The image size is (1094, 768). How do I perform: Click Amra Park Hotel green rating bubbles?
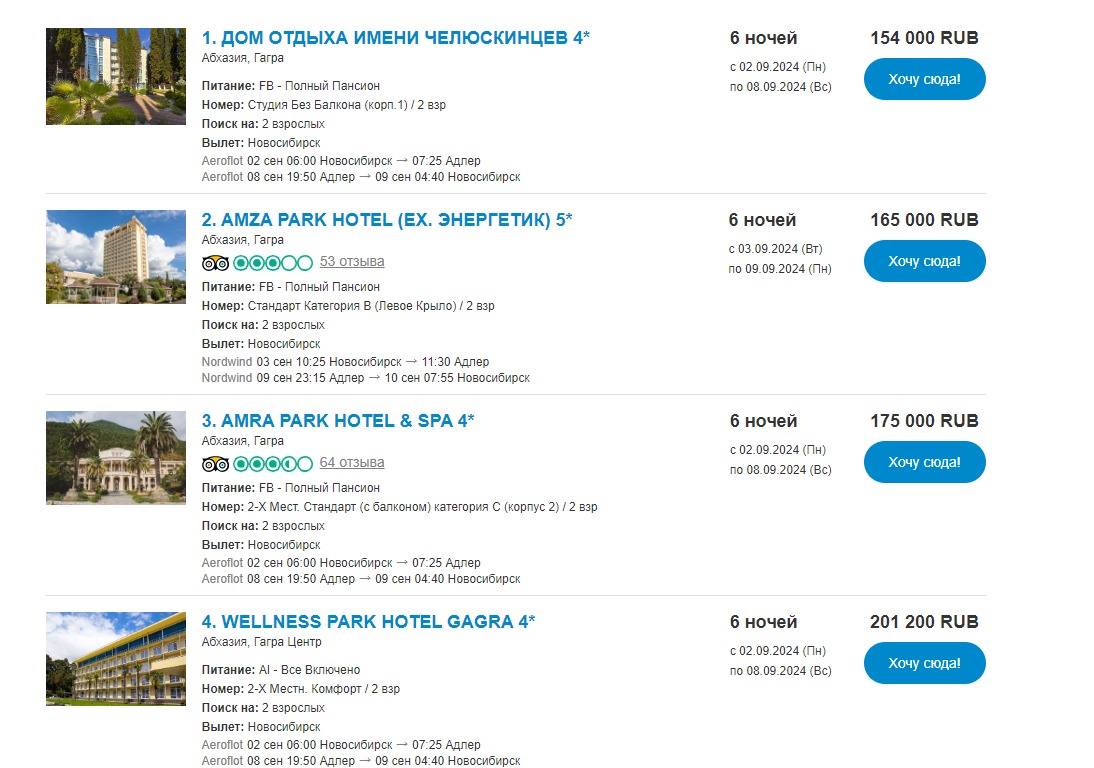[273, 464]
